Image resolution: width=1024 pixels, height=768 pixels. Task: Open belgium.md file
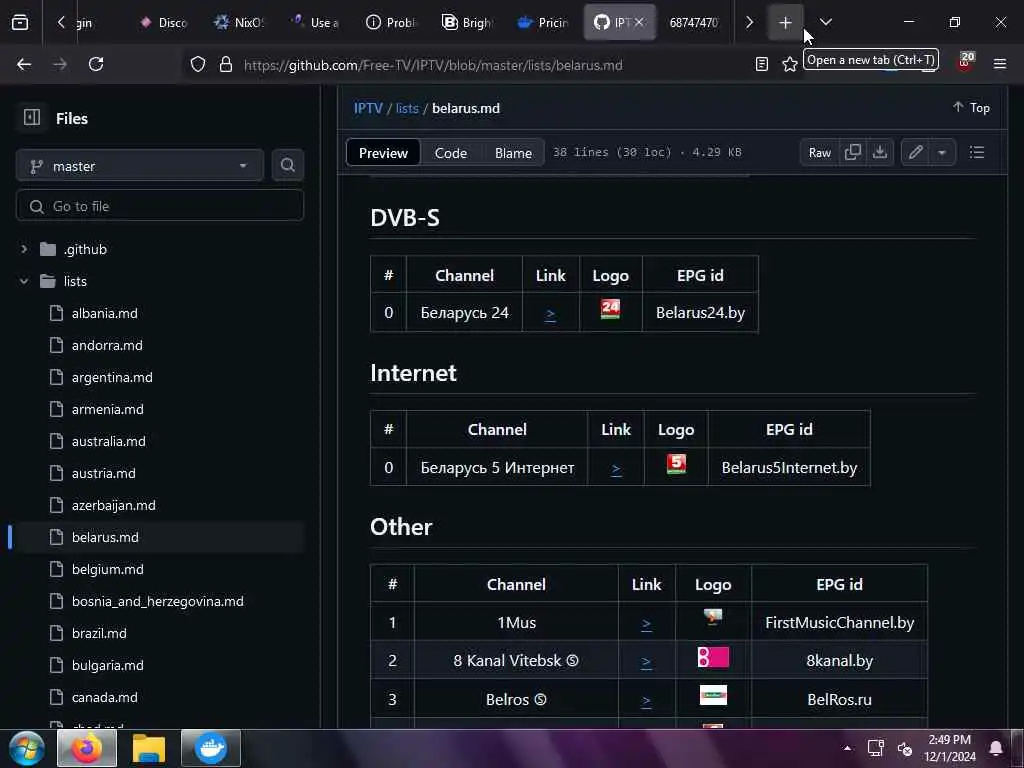click(x=107, y=569)
